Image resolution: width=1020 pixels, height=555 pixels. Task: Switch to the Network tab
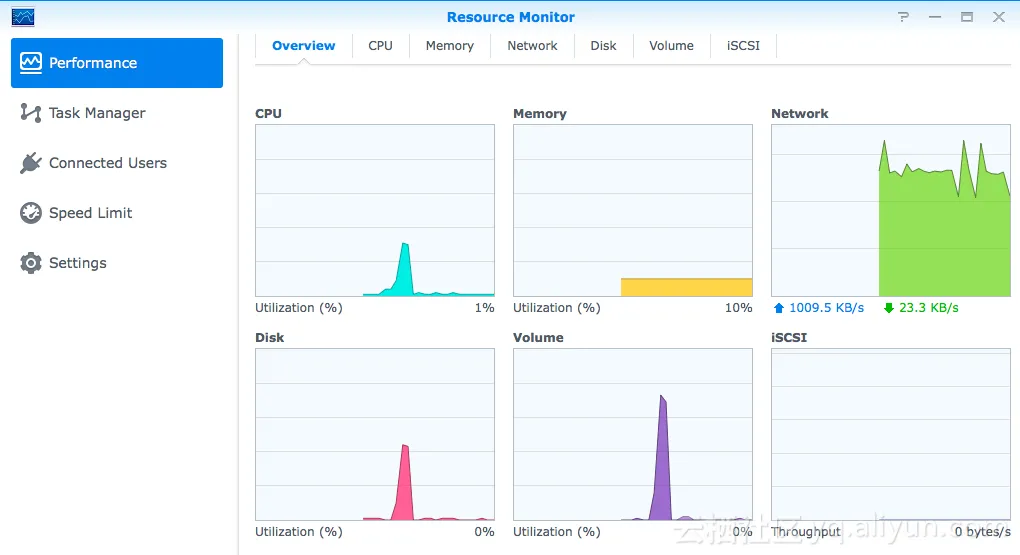pos(532,46)
